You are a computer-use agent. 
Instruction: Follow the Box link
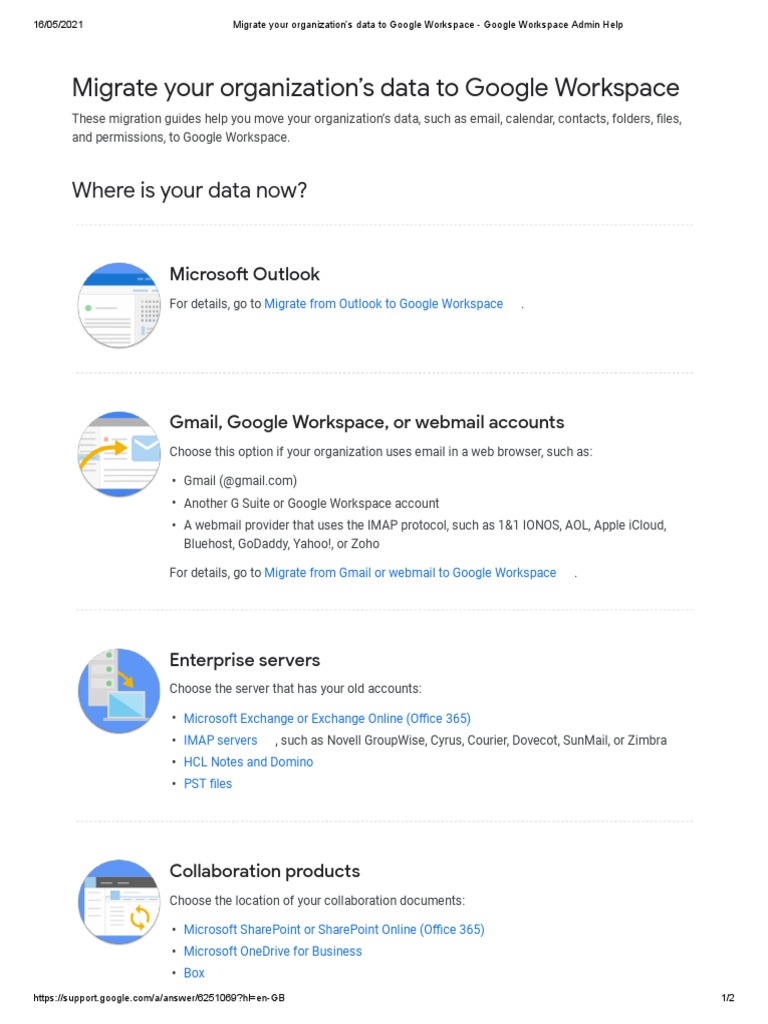pos(194,972)
